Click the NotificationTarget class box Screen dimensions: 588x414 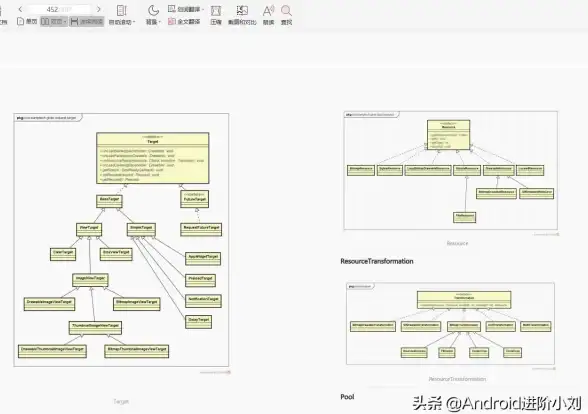[203, 301]
